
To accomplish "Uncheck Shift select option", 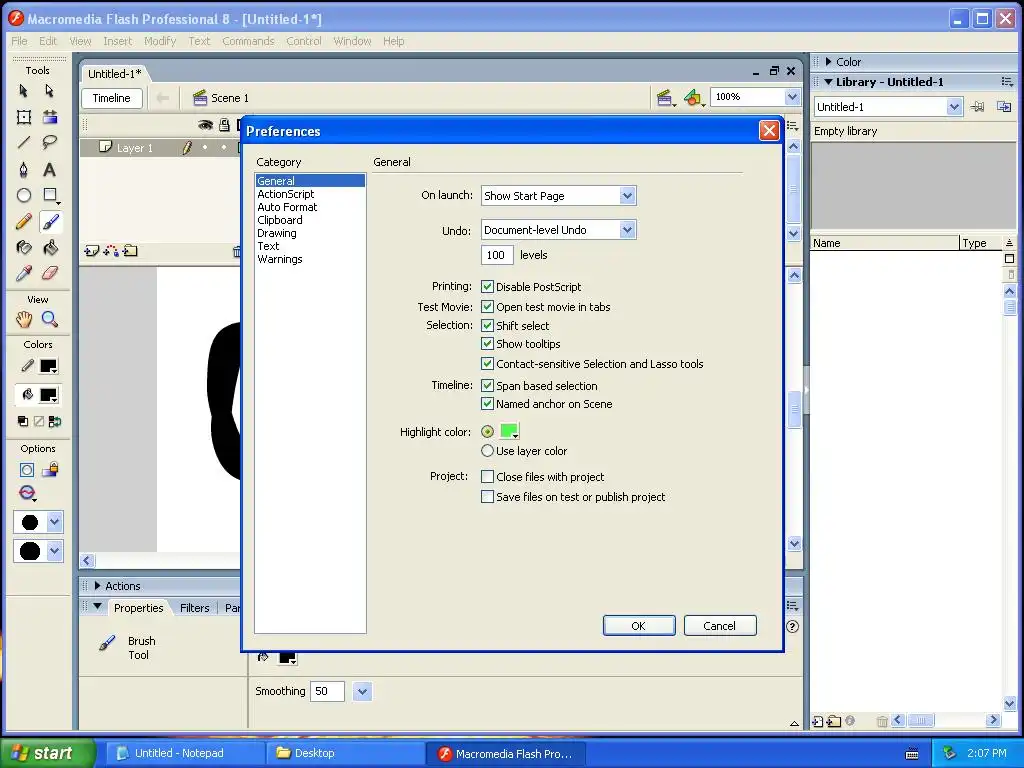I will click(x=487, y=325).
